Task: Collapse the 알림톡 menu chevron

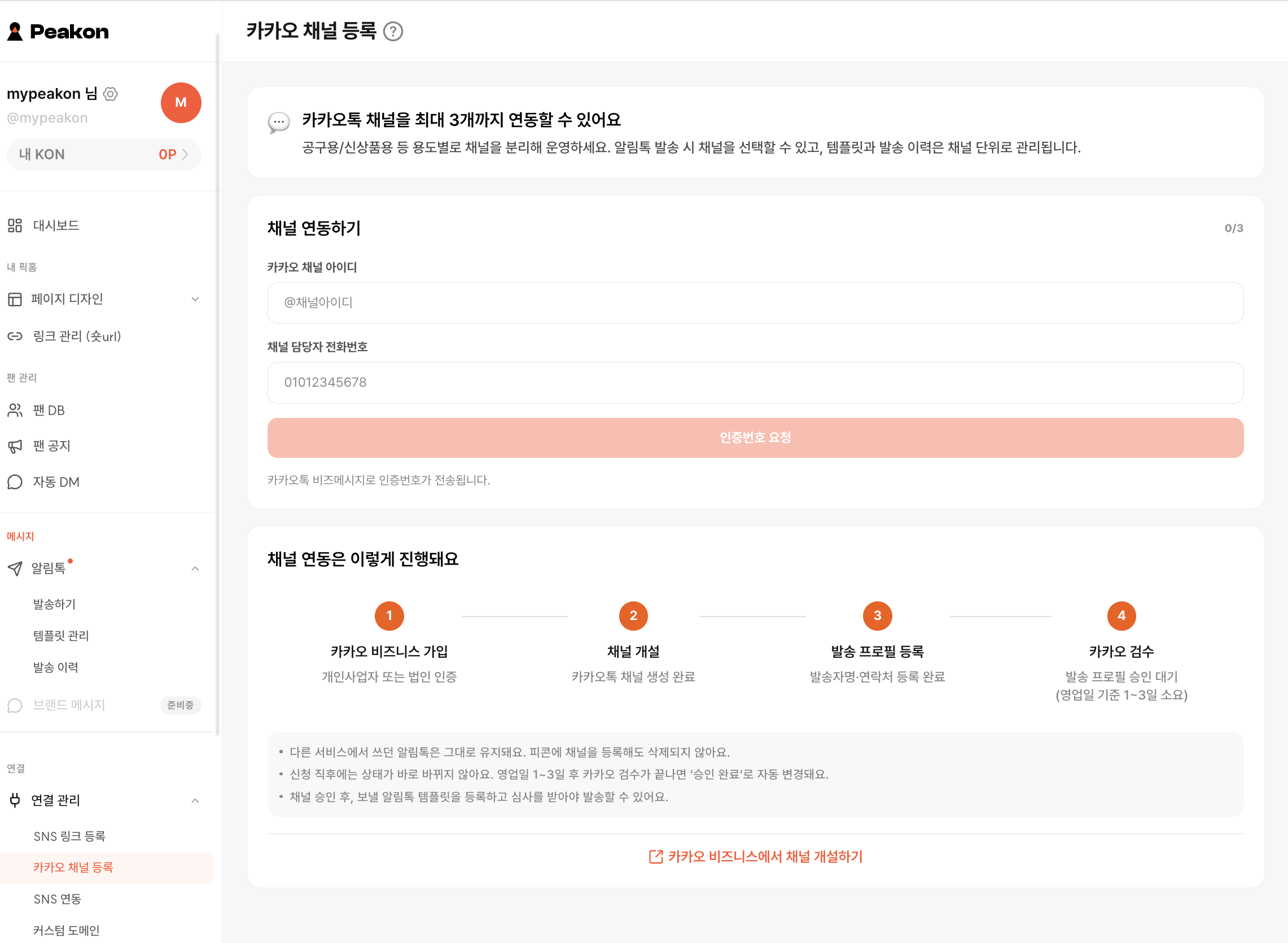Action: point(195,569)
